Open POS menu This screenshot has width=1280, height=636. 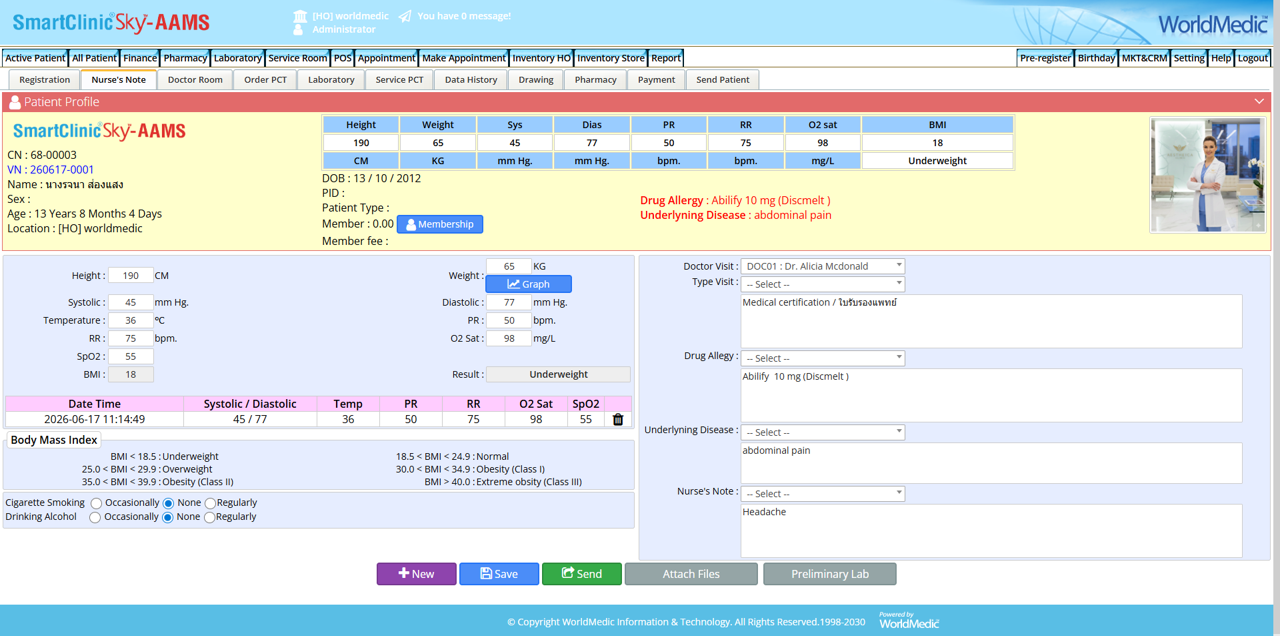[343, 58]
